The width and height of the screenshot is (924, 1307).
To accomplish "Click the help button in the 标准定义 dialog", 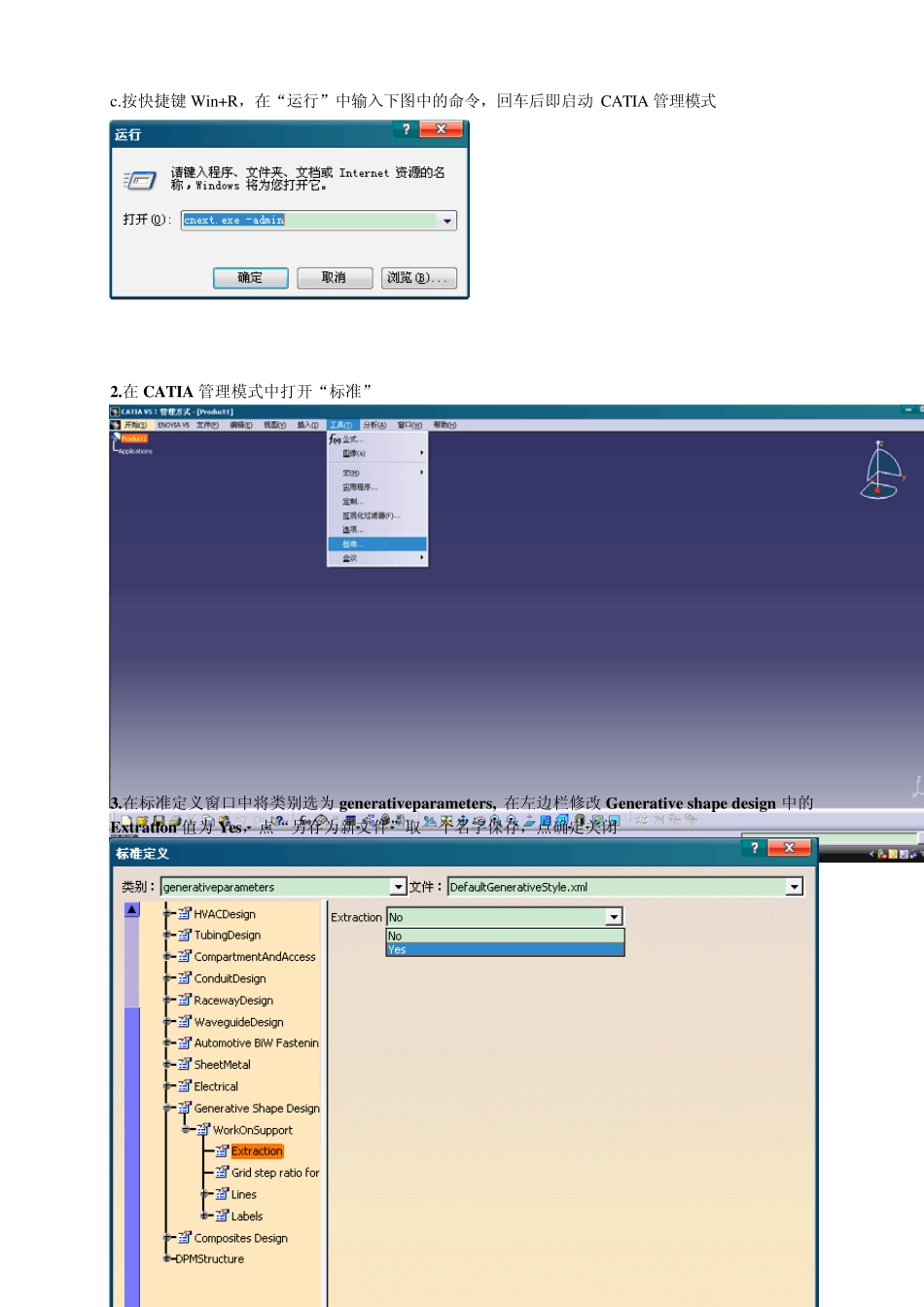I will point(755,848).
